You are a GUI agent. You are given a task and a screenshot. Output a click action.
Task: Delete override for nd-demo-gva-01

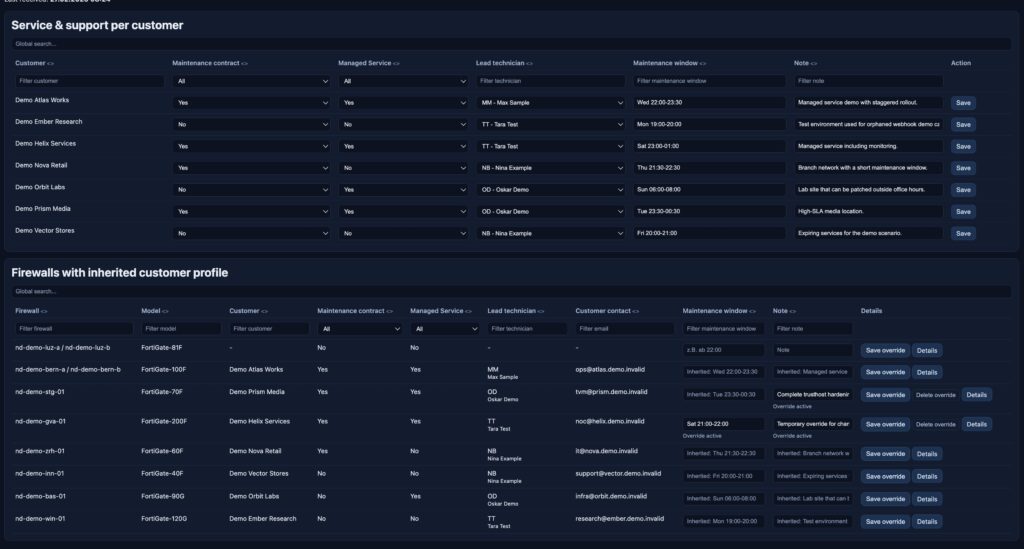[x=936, y=424]
